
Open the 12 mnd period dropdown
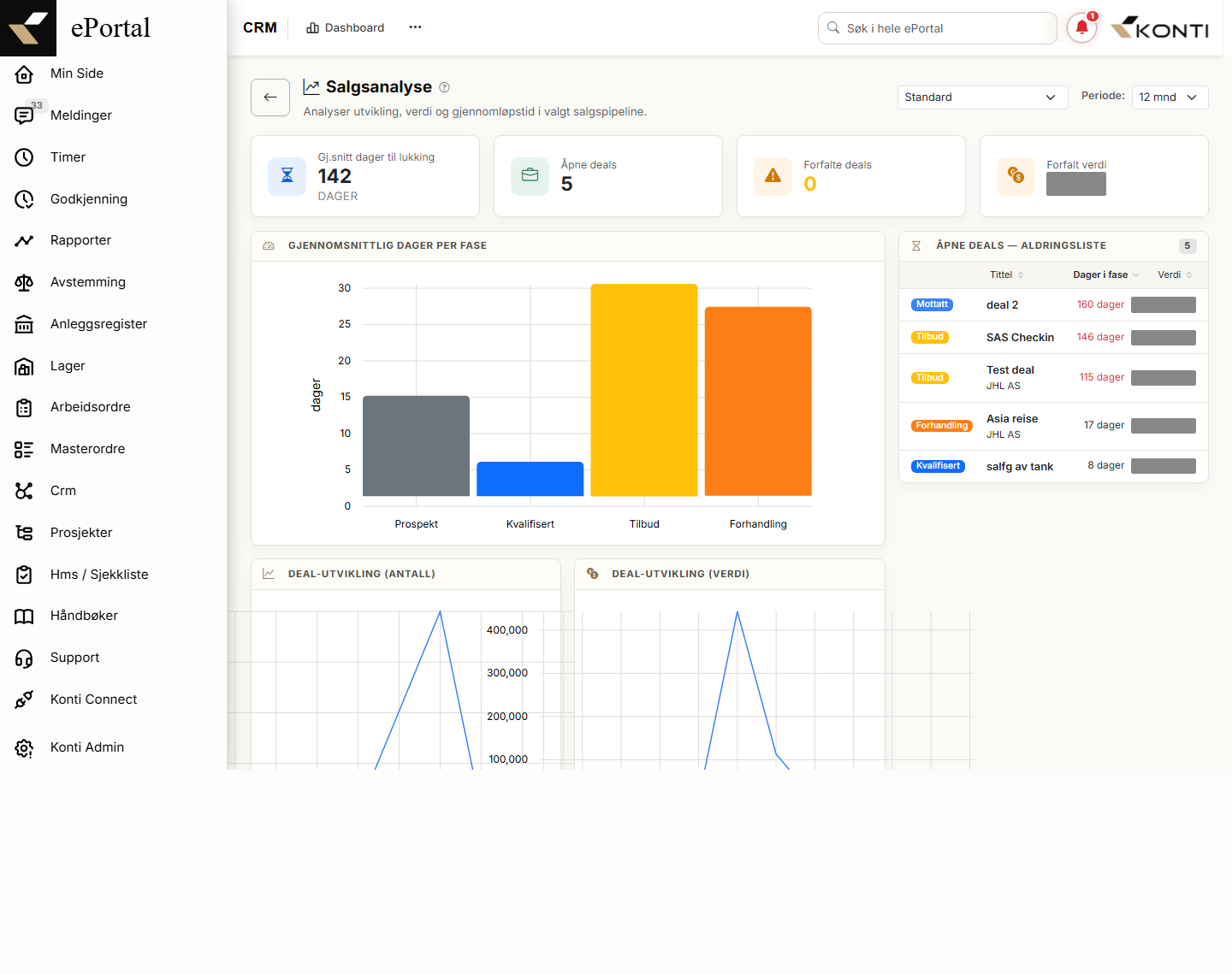tap(1170, 97)
